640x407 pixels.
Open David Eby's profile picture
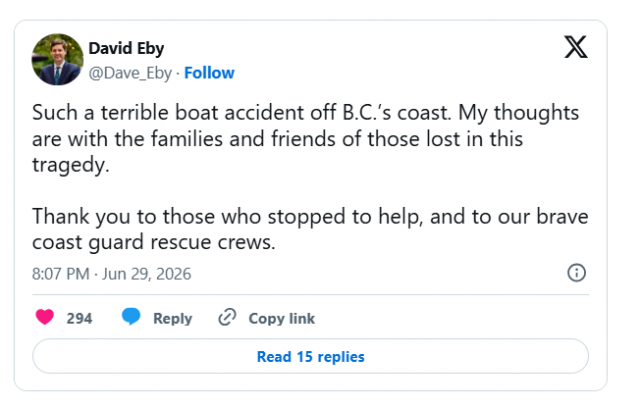pyautogui.click(x=58, y=60)
